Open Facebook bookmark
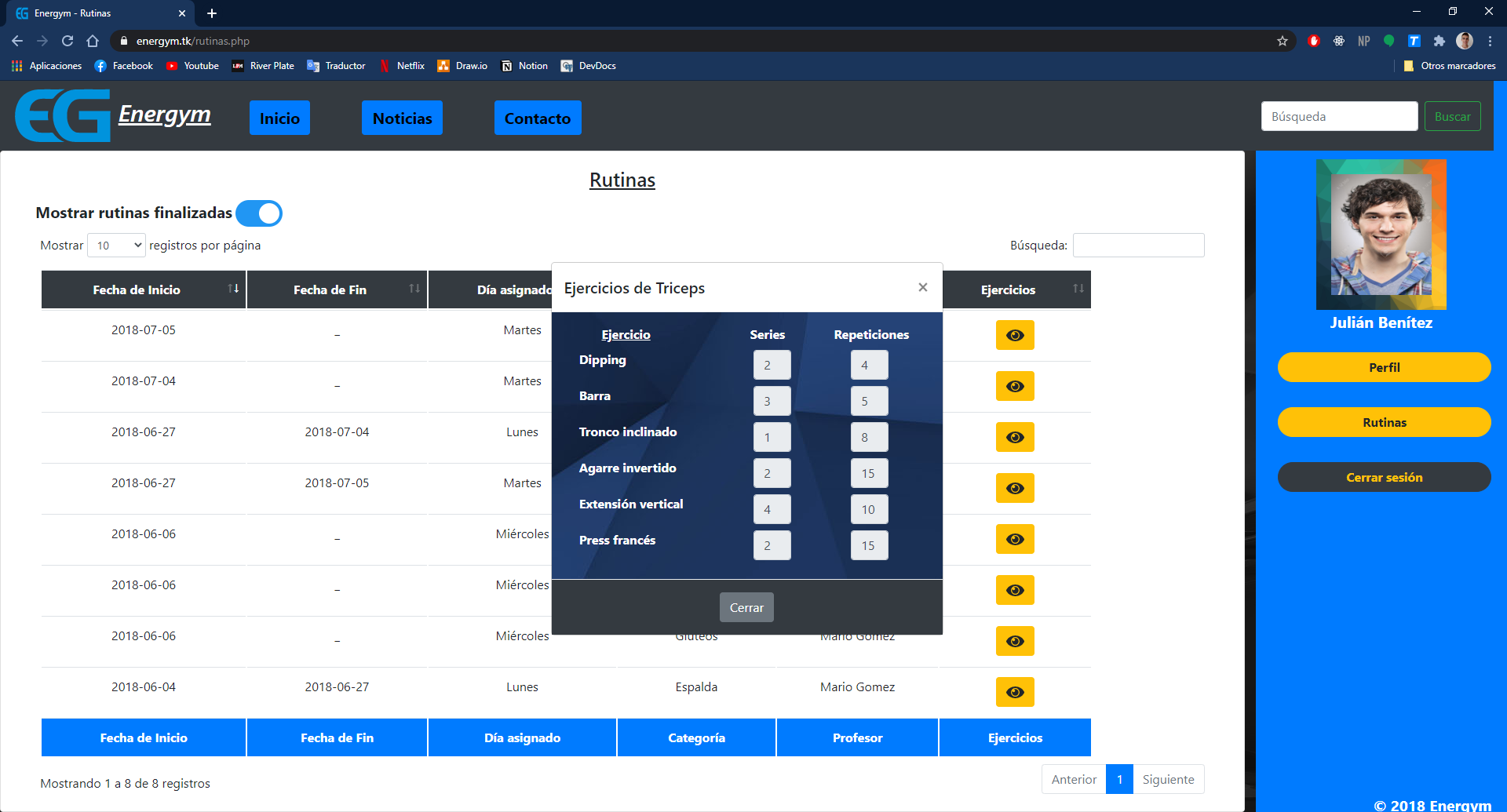This screenshot has height=812, width=1507. click(123, 66)
